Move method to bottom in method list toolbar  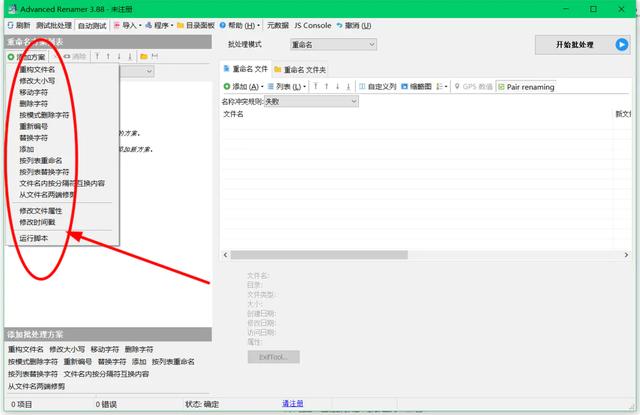click(130, 56)
